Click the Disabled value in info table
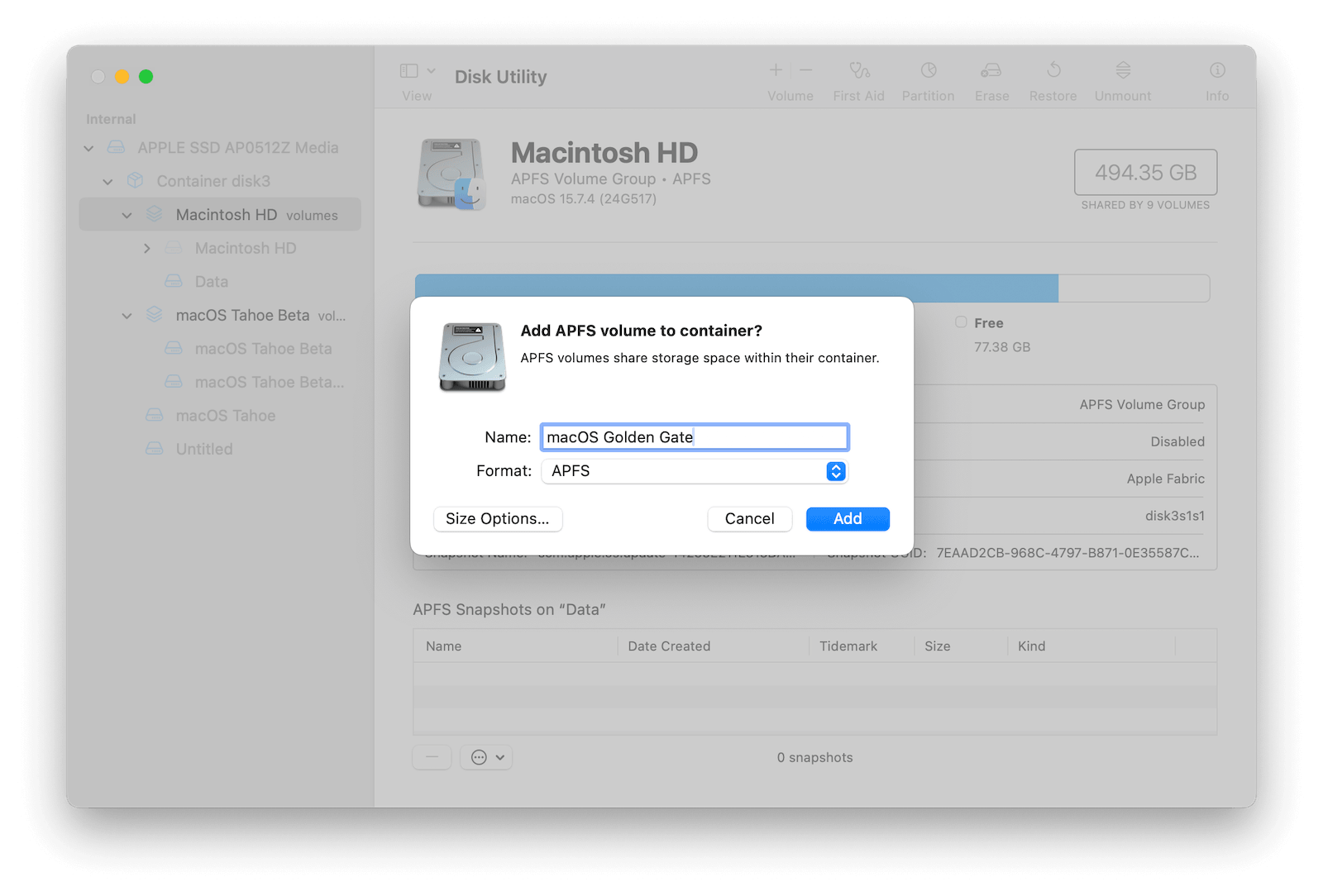 pyautogui.click(x=1177, y=441)
